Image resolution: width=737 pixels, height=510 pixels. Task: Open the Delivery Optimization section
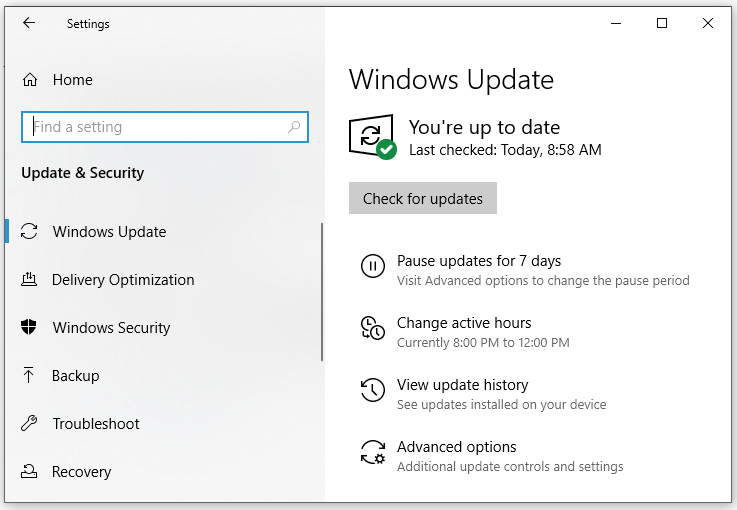pos(123,280)
